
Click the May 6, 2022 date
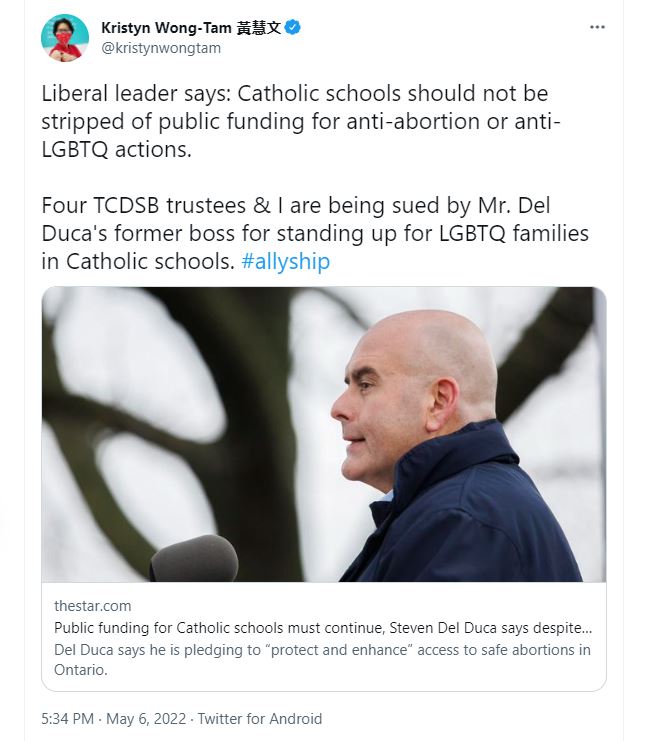click(x=146, y=719)
